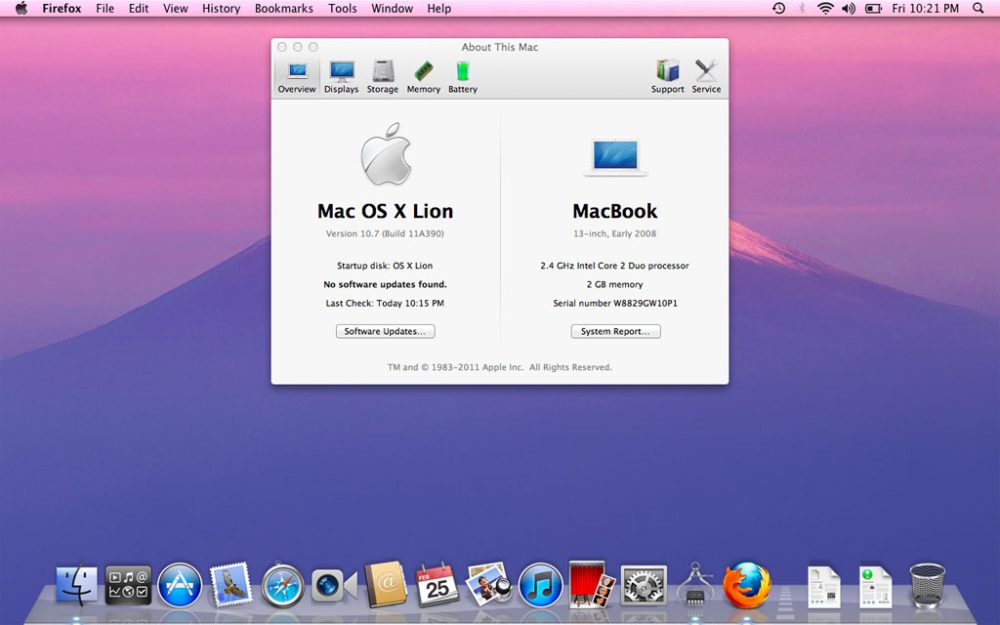The image size is (1000, 625).
Task: Select the Displays tab
Action: tap(341, 74)
